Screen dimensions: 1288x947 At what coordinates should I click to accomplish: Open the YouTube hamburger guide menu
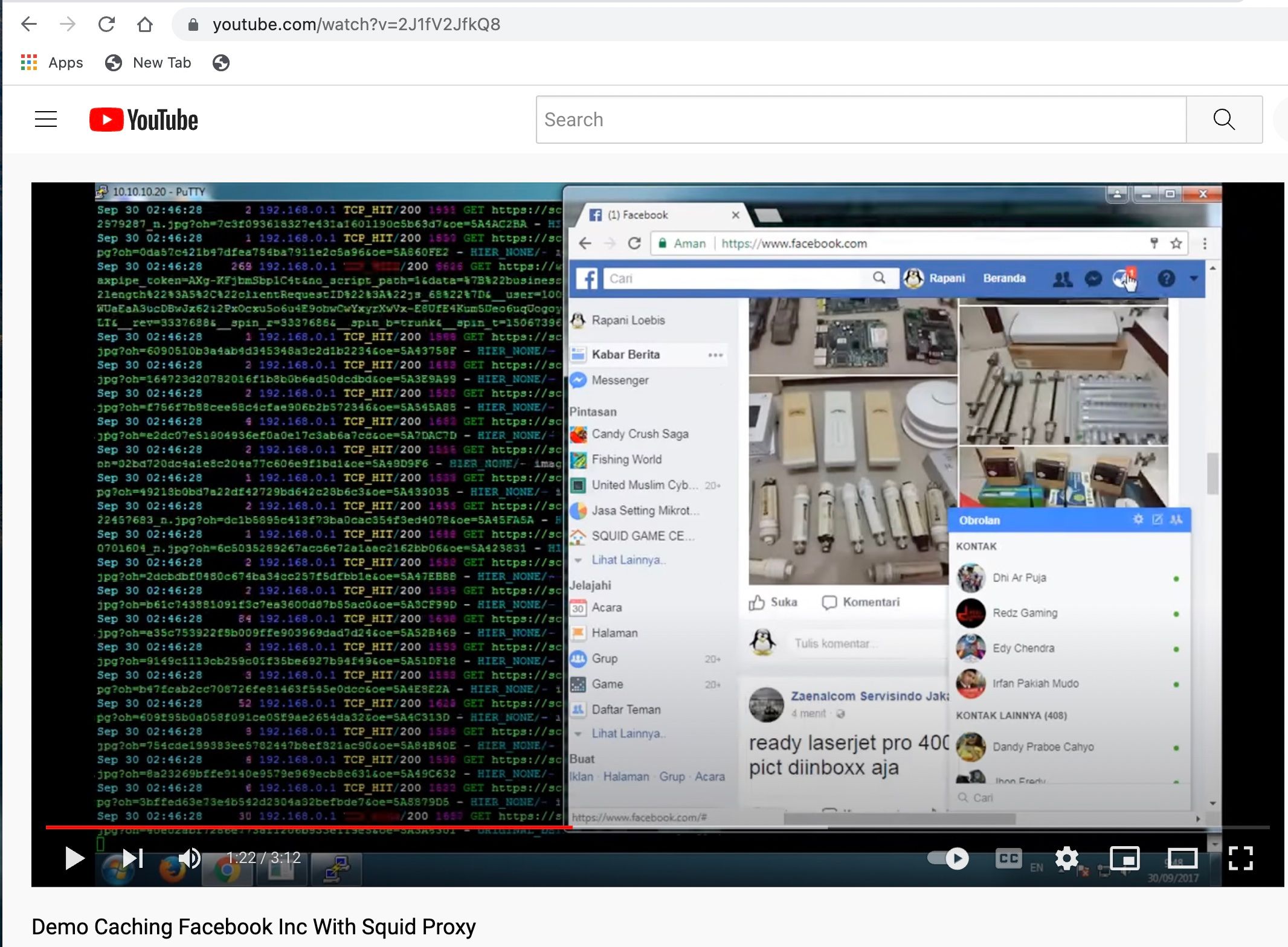[46, 120]
